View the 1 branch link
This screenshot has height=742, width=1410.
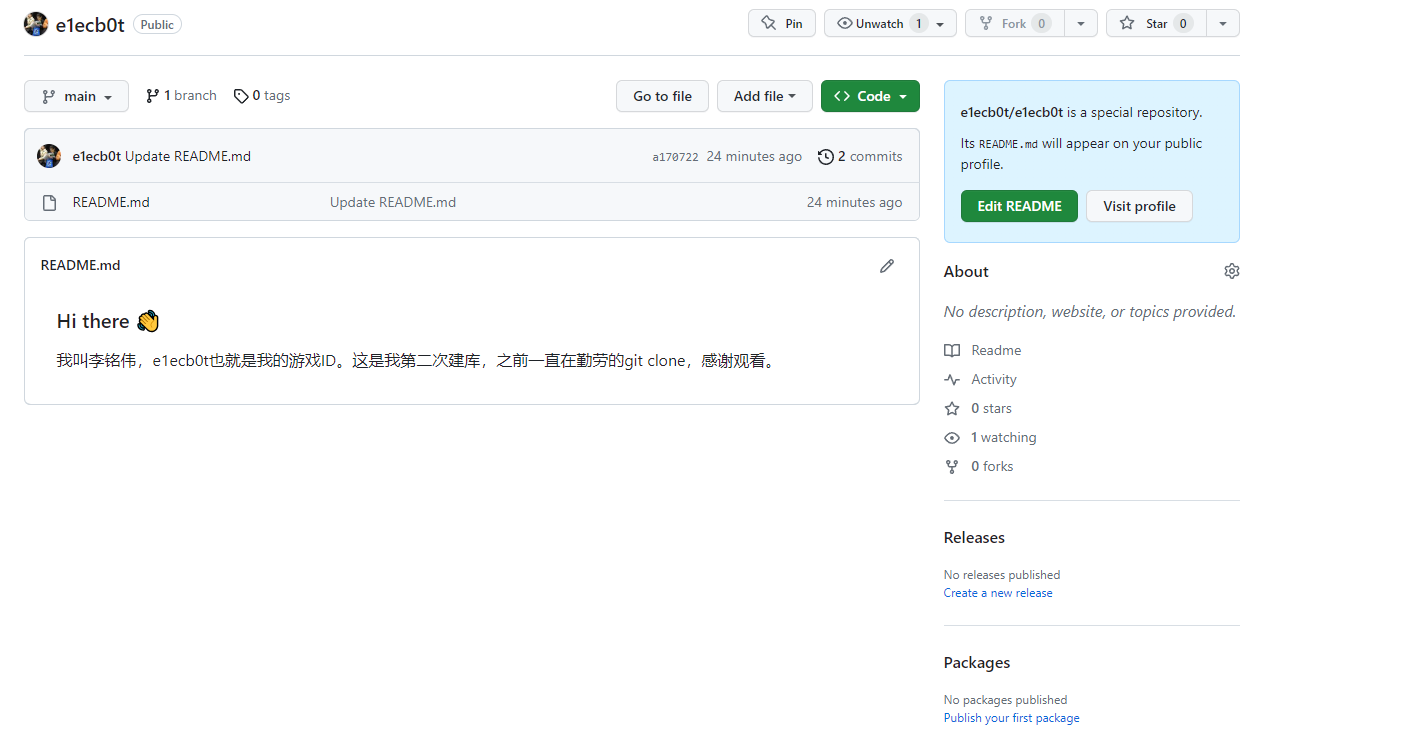pyautogui.click(x=181, y=96)
